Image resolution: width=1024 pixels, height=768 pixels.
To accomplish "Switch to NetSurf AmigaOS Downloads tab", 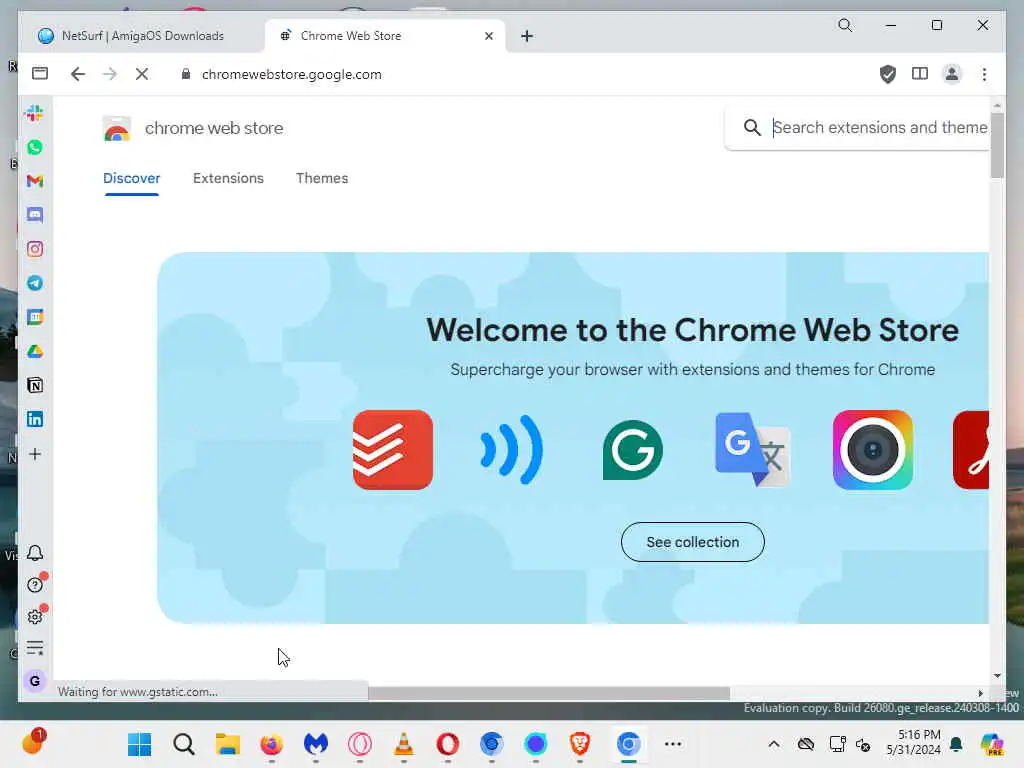I will tap(141, 36).
